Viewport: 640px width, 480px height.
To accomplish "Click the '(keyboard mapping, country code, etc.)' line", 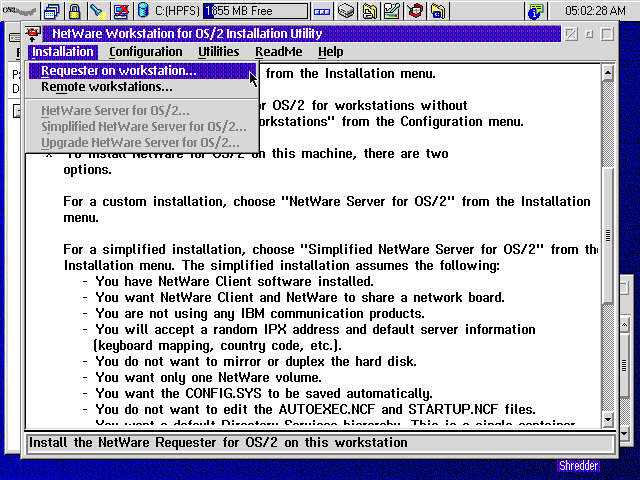I will [217, 346].
